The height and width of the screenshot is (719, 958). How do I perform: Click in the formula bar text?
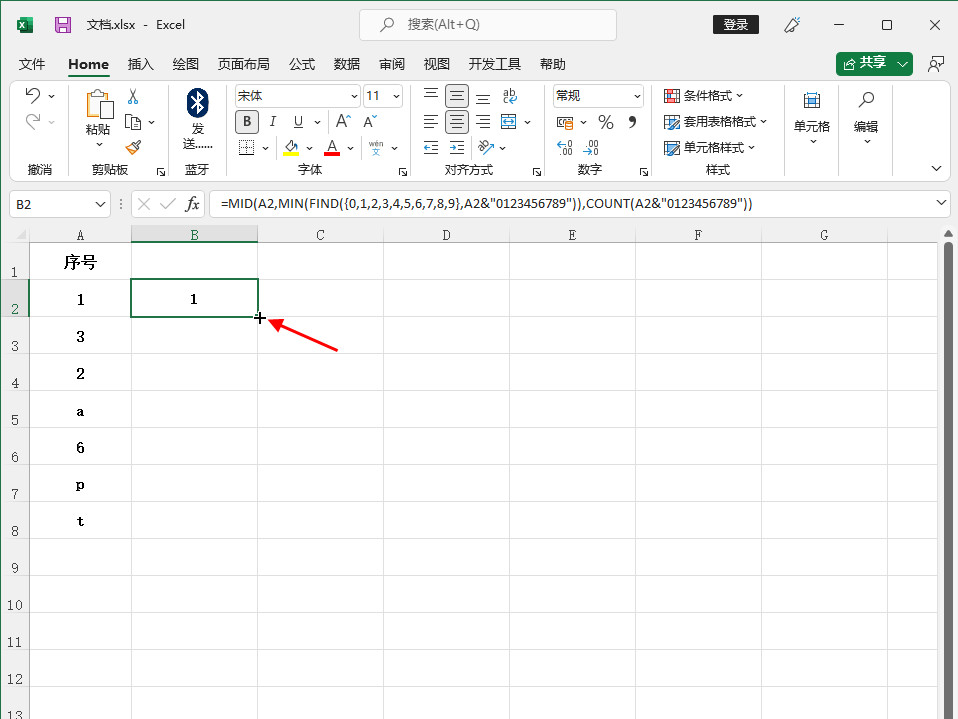point(486,203)
